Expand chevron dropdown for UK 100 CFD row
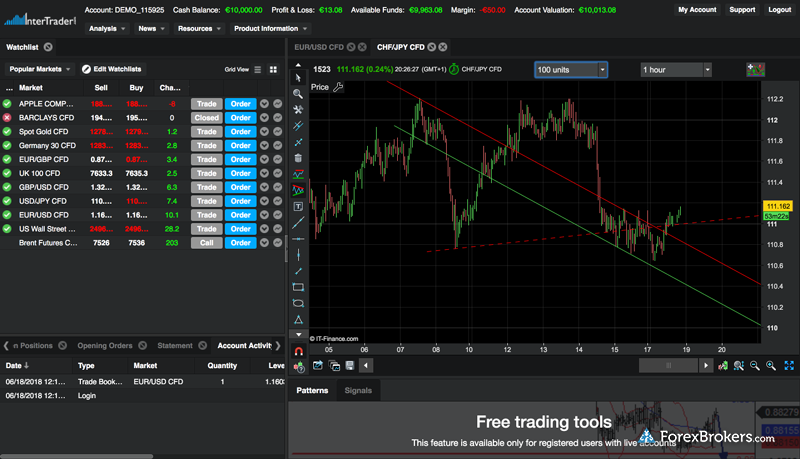 [x=264, y=173]
